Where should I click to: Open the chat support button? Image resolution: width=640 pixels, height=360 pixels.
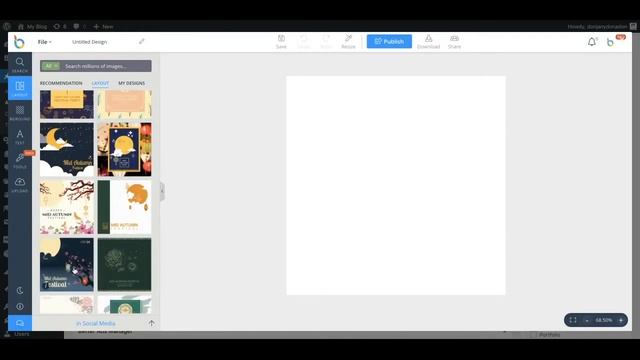(20, 323)
